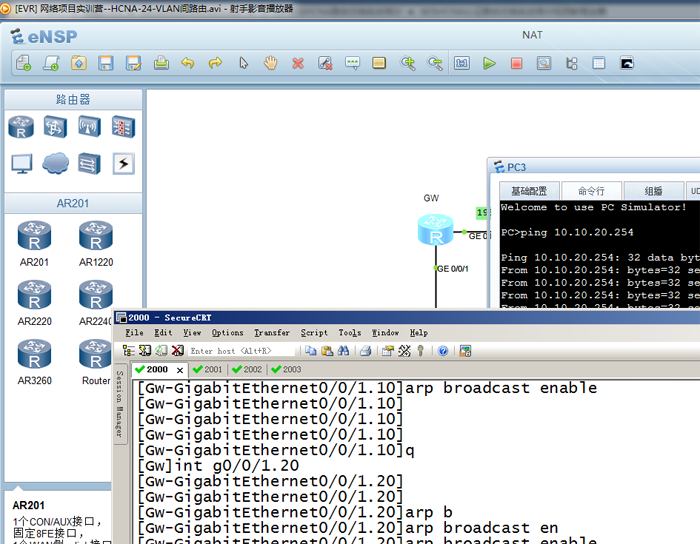Click the SecureCRT print icon

point(366,351)
